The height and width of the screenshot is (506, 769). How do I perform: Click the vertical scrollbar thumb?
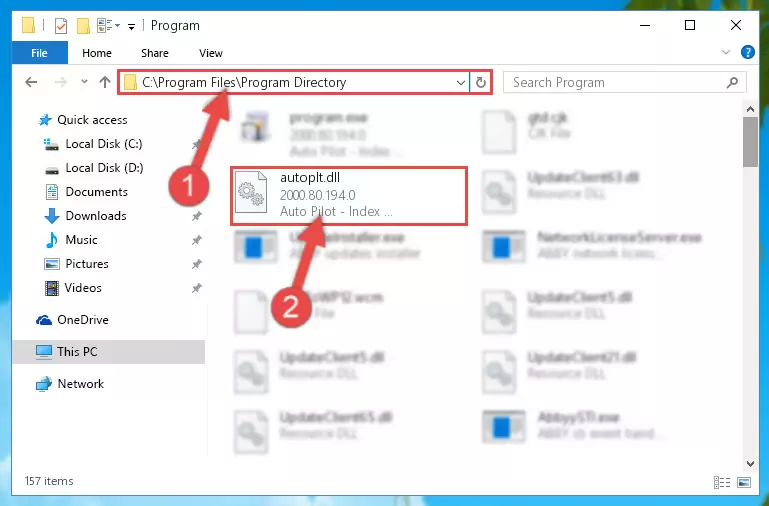click(x=750, y=142)
